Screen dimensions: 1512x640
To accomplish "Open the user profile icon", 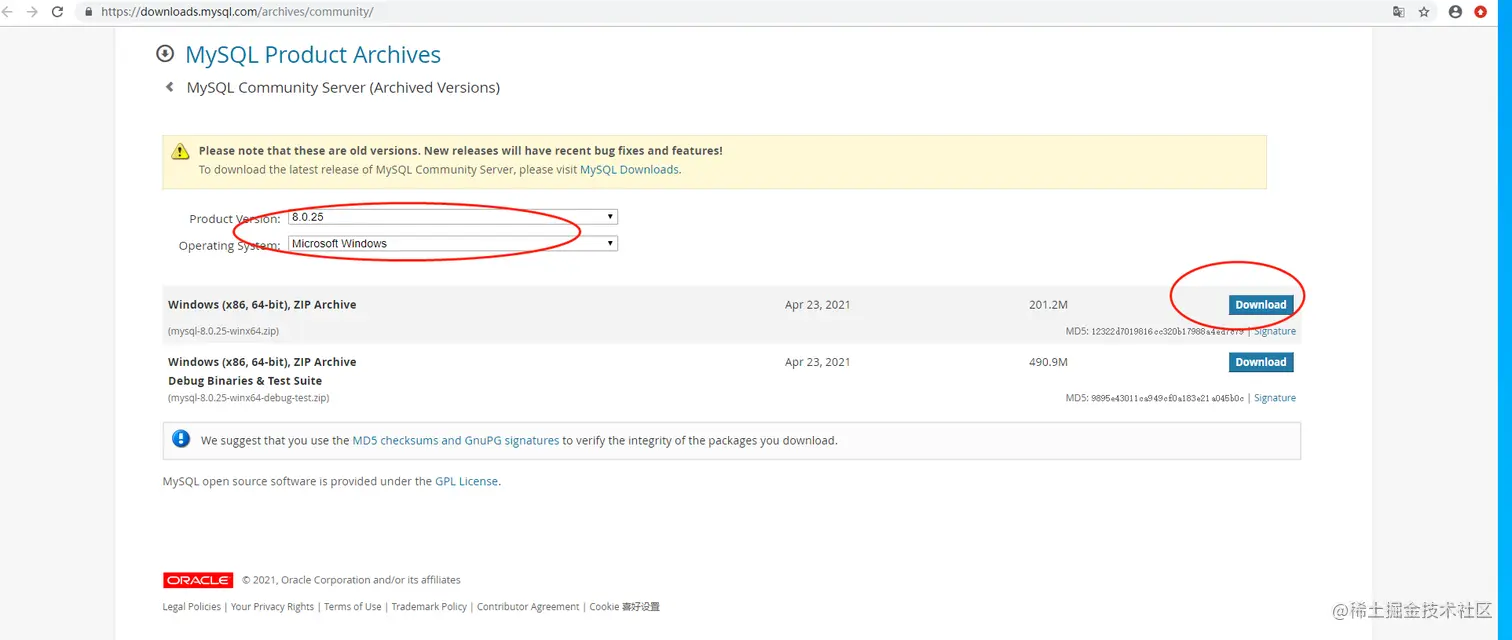I will (x=1455, y=12).
